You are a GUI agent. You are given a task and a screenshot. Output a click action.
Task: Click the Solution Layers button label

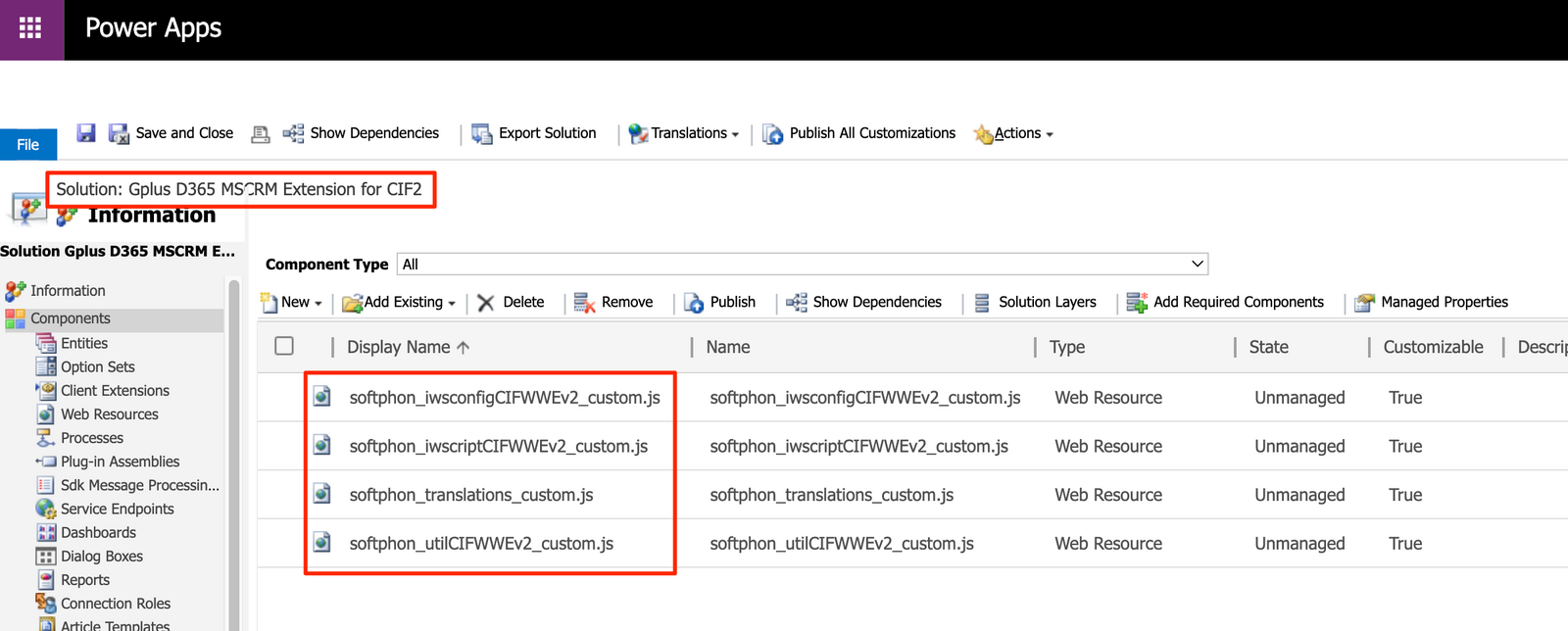coord(1048,302)
